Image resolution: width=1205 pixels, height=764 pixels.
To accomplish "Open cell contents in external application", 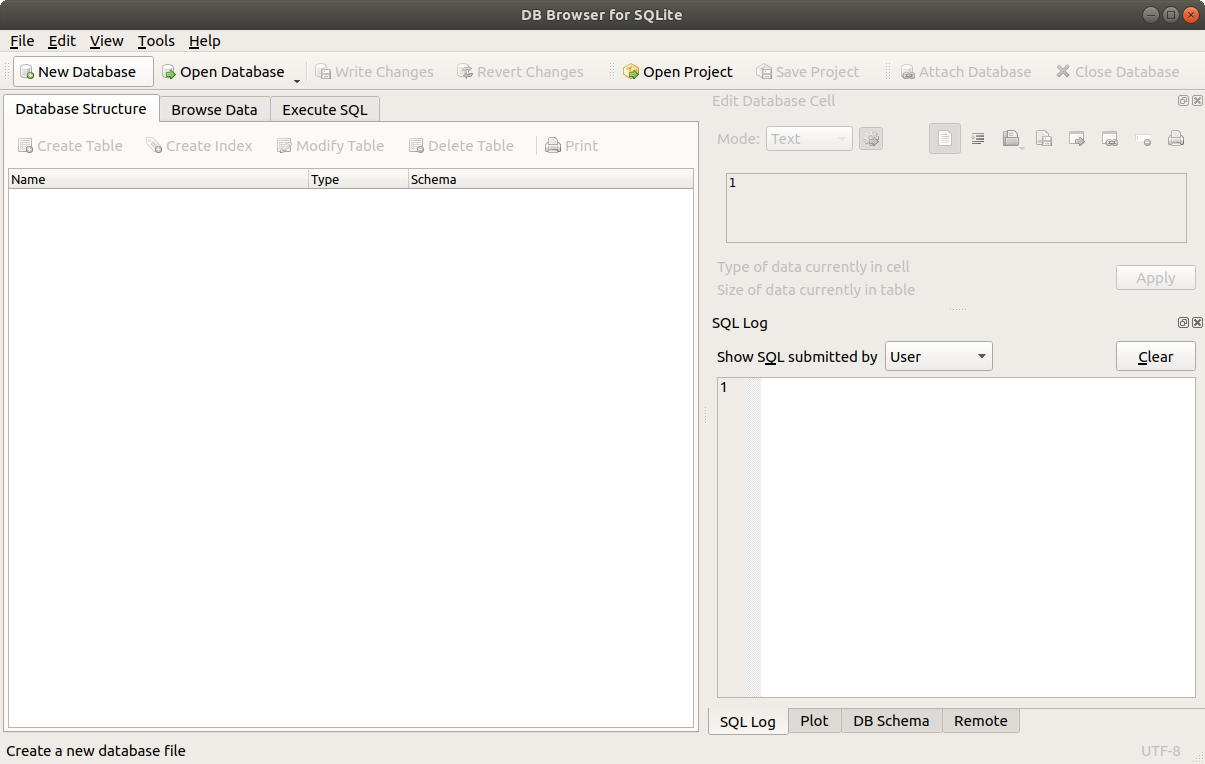I will point(1077,138).
